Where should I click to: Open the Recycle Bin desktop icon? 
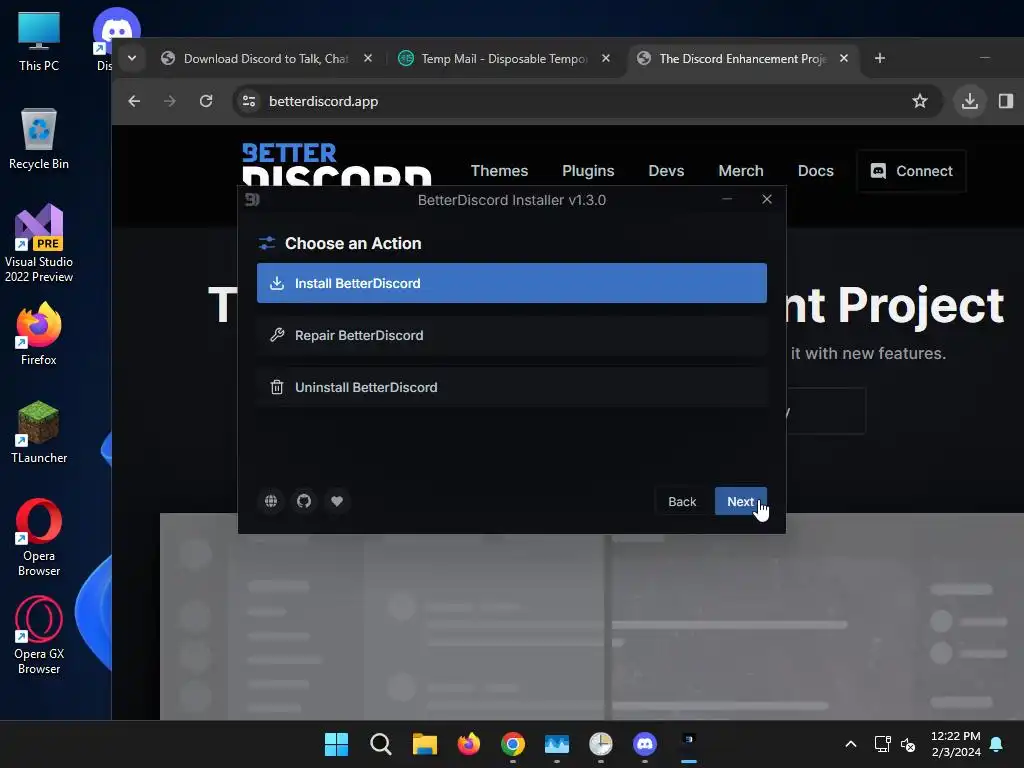coord(39,139)
